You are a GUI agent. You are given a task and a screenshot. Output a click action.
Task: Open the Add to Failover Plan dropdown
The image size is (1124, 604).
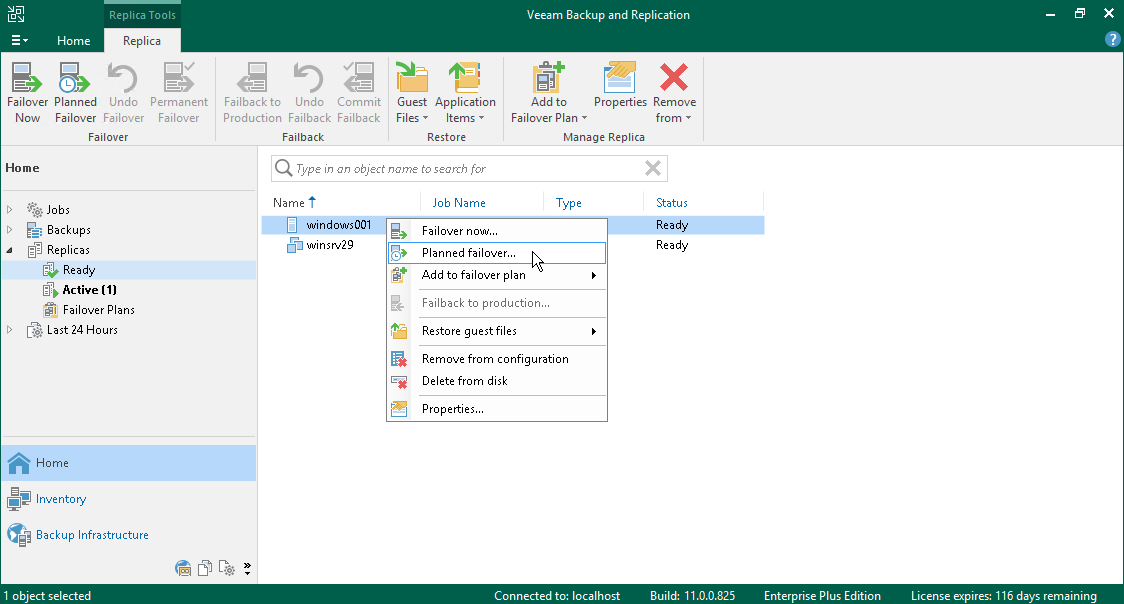tap(549, 93)
